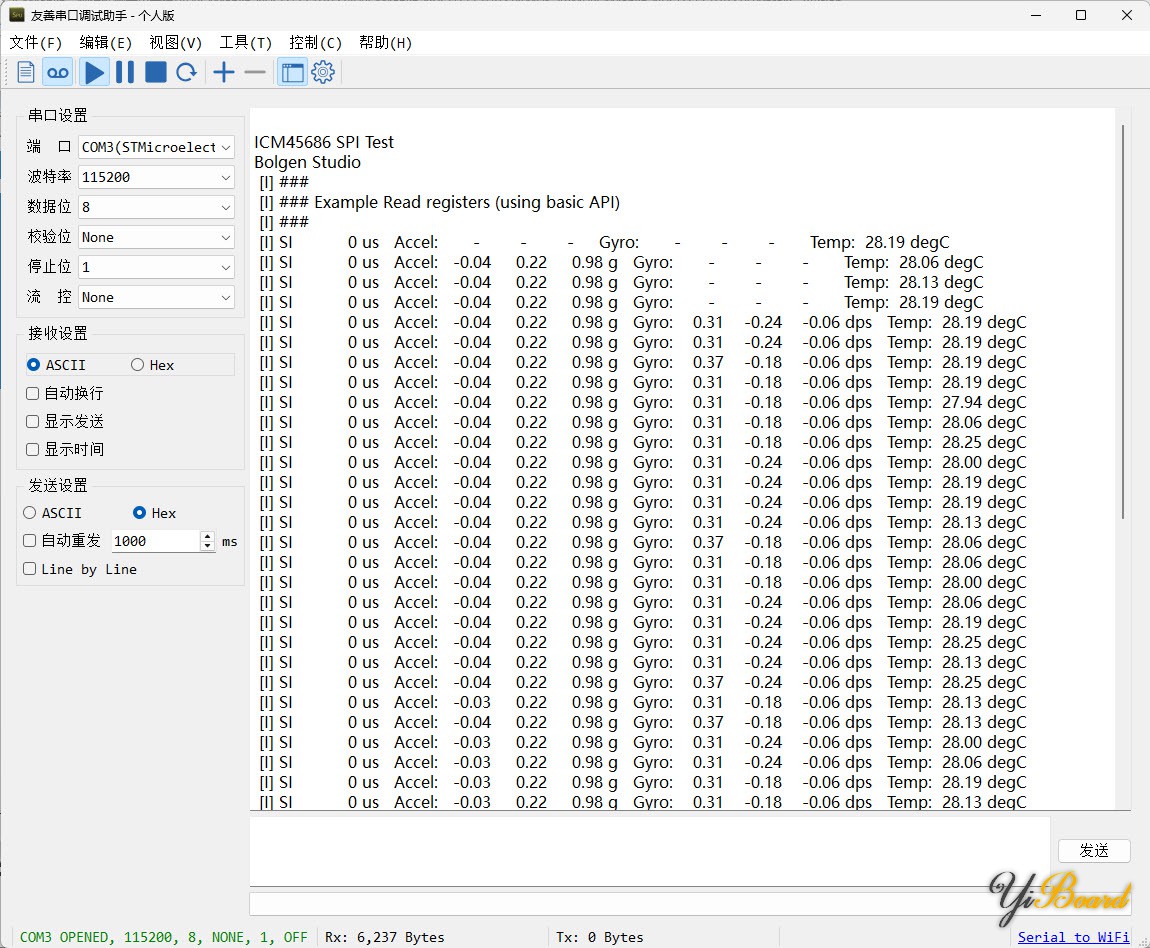
Task: Click the COM3 OPENED status text
Action: click(164, 937)
